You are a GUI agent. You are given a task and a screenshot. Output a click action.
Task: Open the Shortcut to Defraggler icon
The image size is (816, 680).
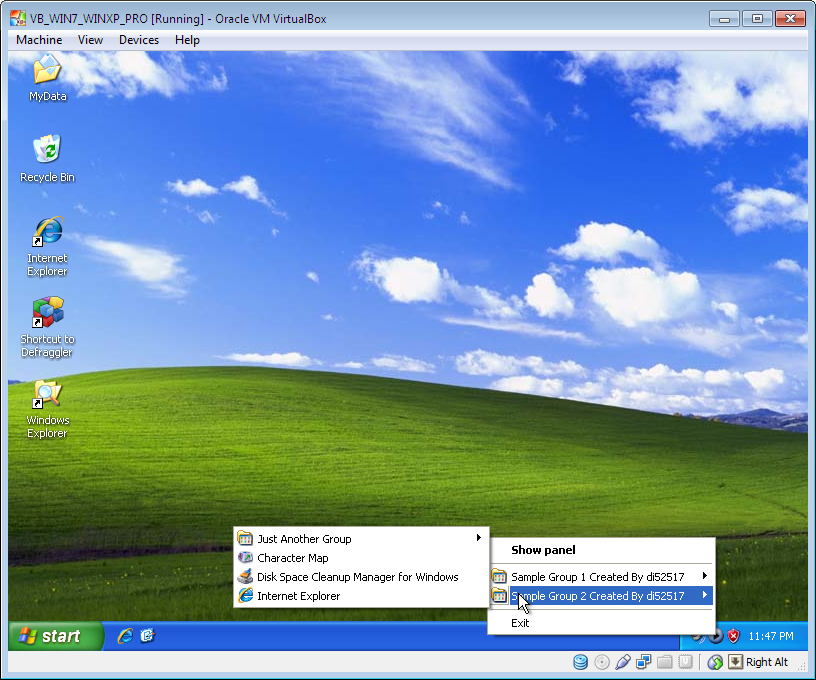(47, 314)
